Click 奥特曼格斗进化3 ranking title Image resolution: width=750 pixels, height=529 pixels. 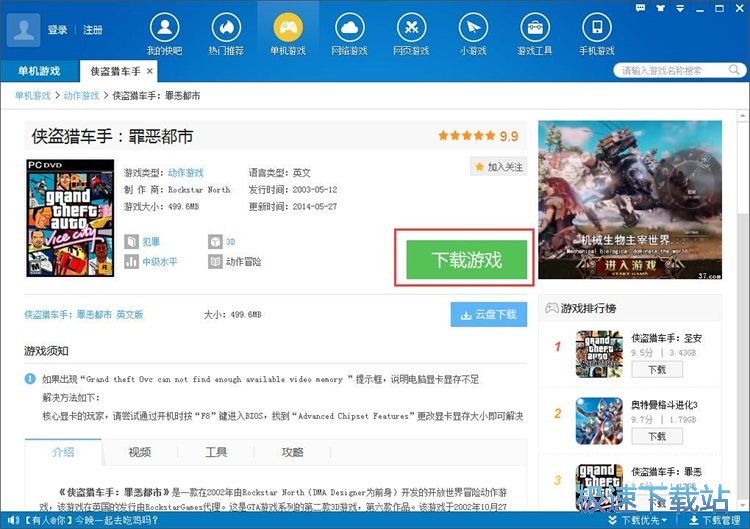(664, 405)
